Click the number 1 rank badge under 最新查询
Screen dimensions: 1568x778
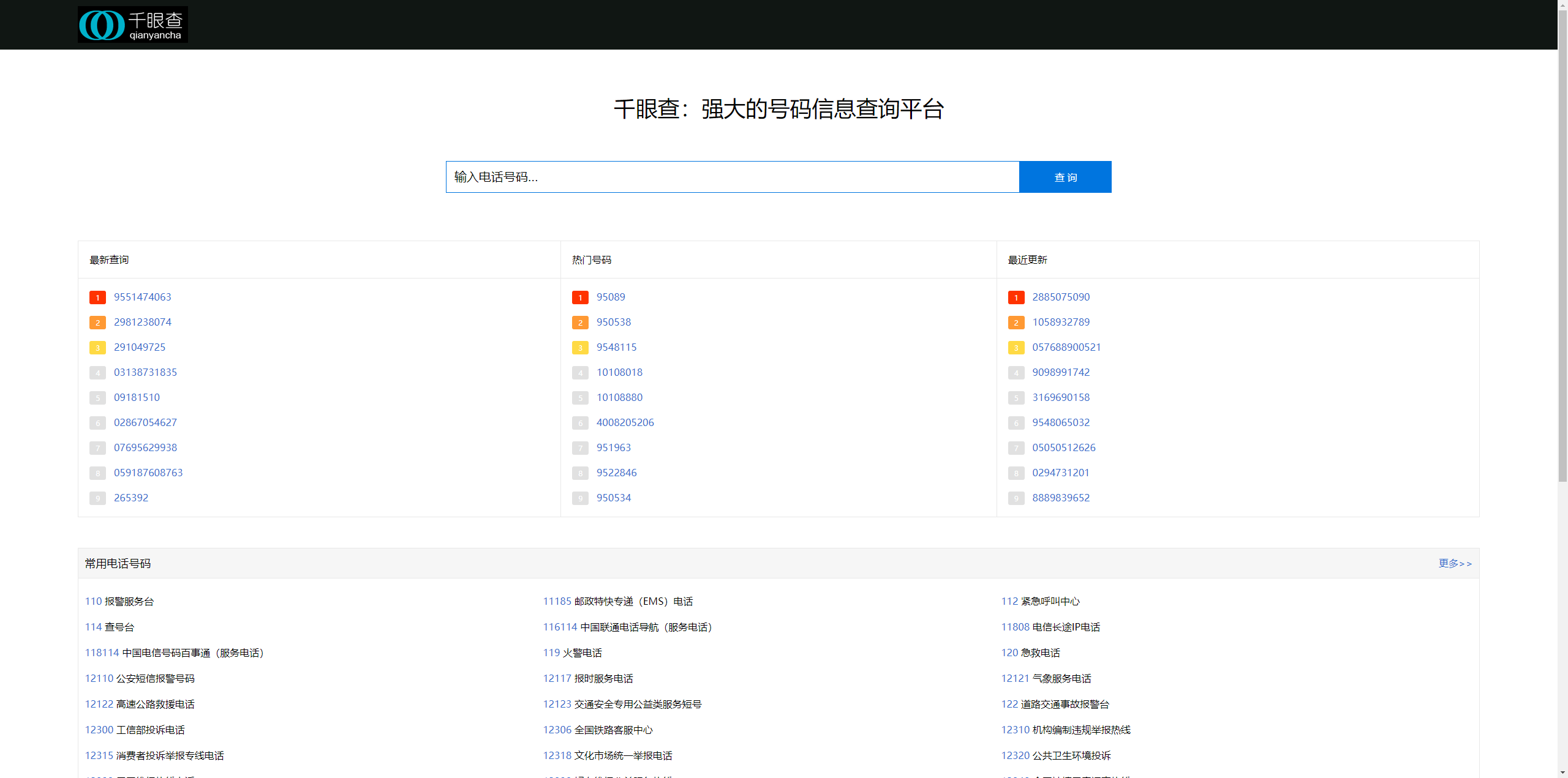(97, 297)
